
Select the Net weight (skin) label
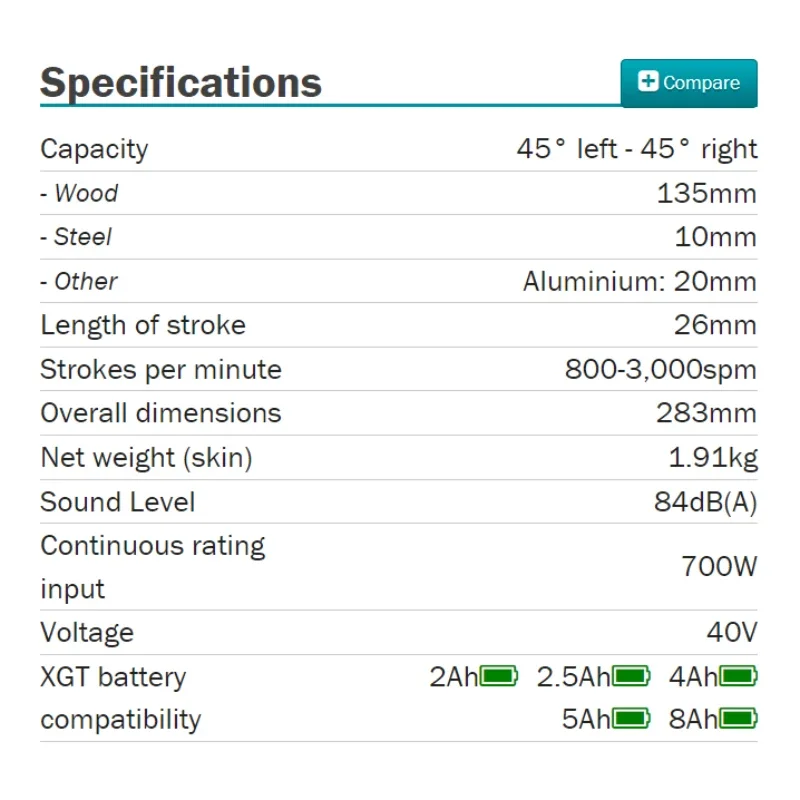(x=146, y=458)
